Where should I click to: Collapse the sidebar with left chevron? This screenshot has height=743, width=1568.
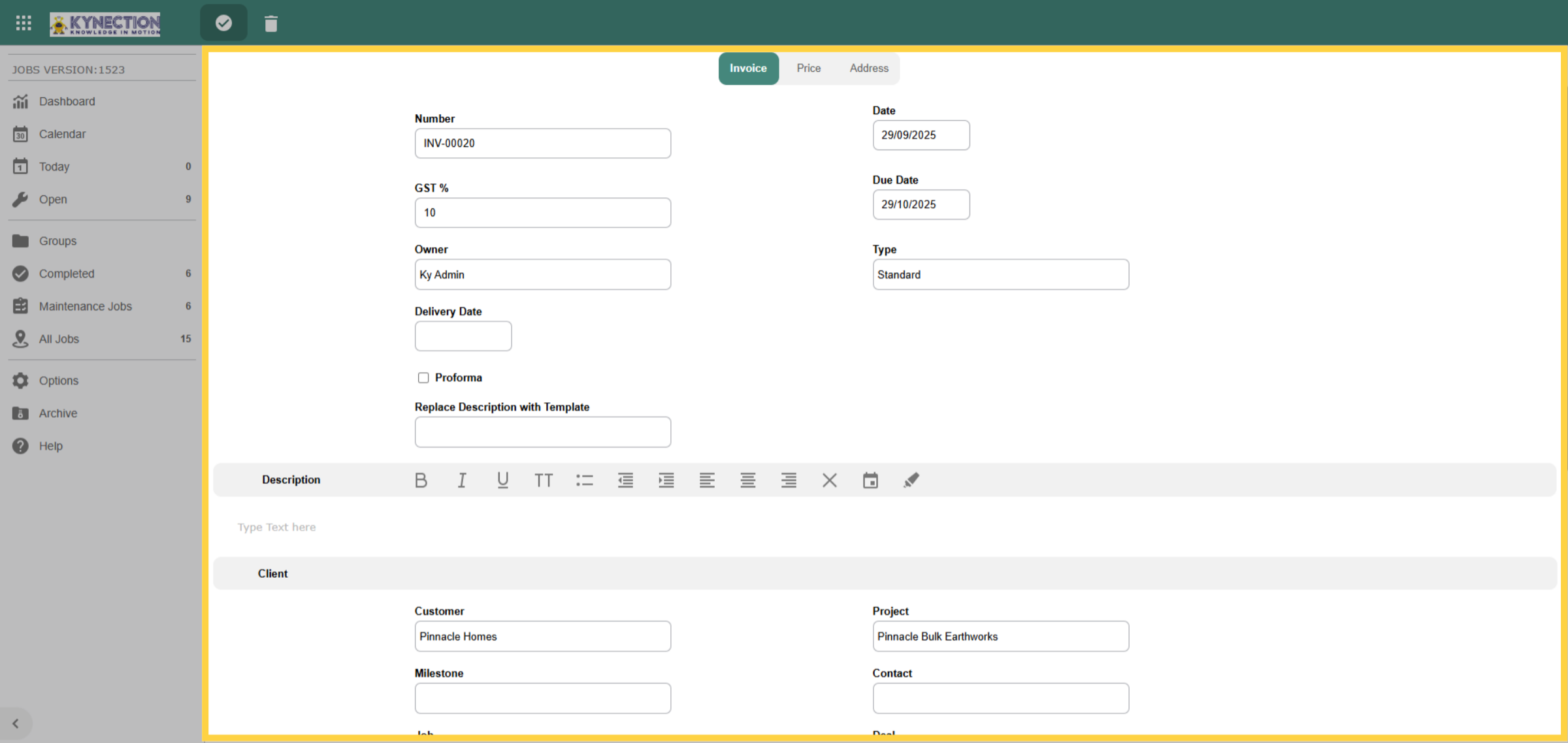point(16,723)
